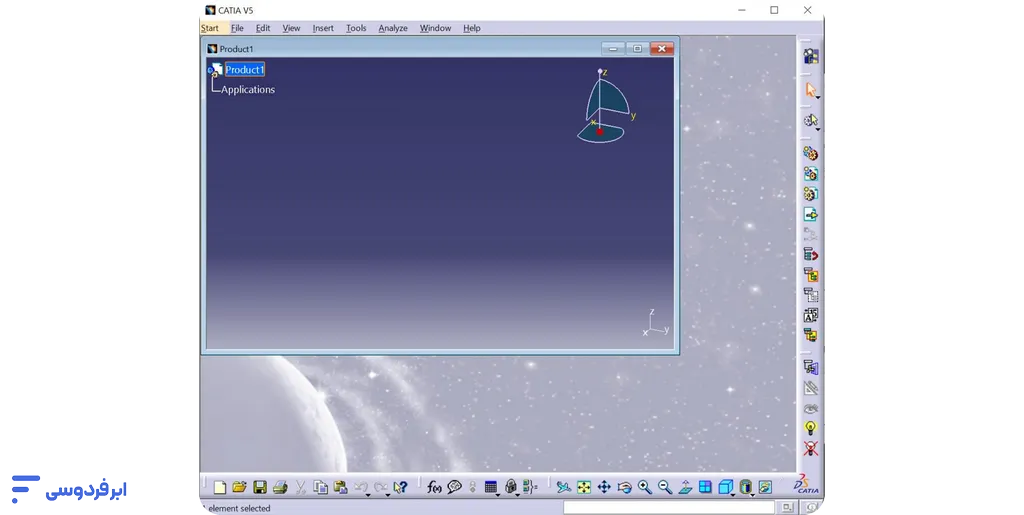This screenshot has width=1024, height=515.
Task: Toggle the Swap visible space icon
Action: 811,449
